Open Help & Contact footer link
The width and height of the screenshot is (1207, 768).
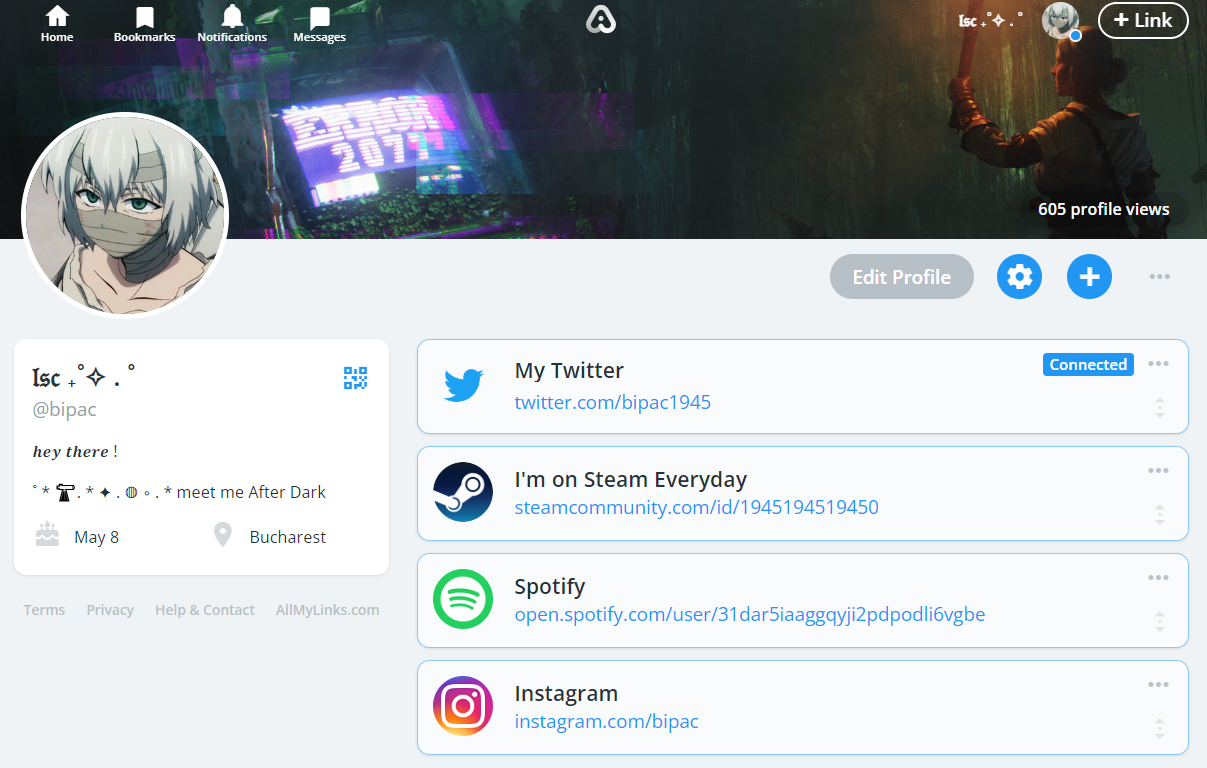coord(205,610)
